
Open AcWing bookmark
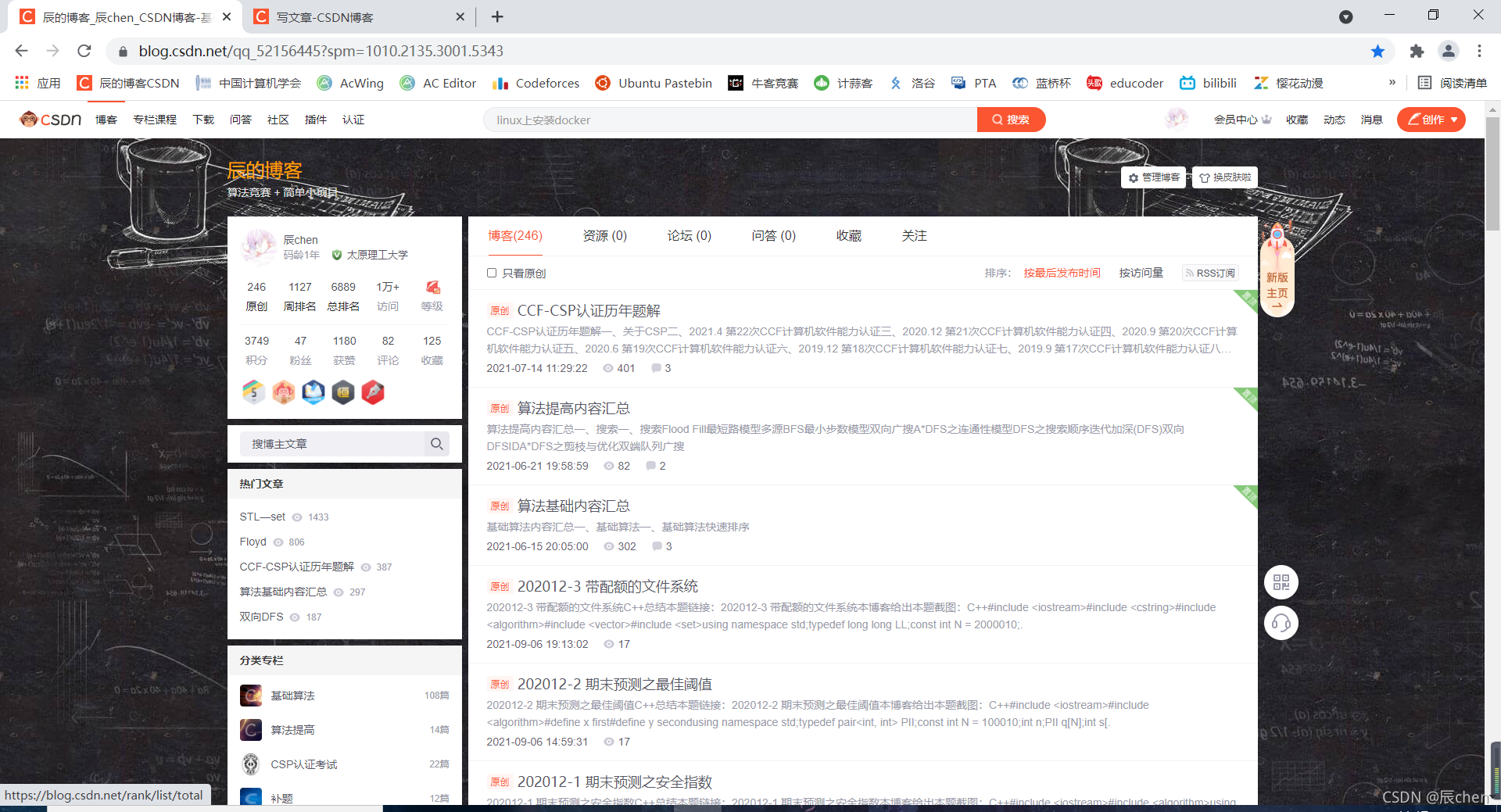(350, 83)
